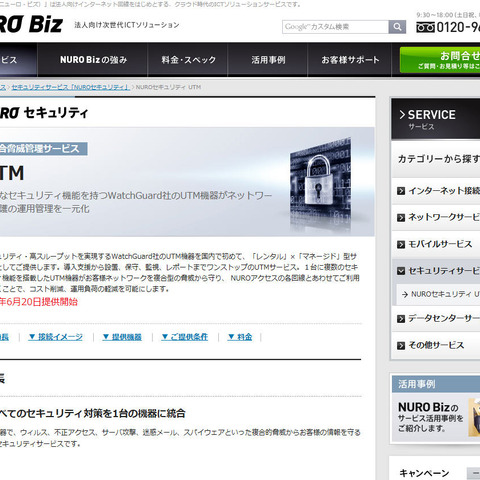Click the すべてのセキュリティ対策を1台の機器に統合 heading

click(x=92, y=414)
